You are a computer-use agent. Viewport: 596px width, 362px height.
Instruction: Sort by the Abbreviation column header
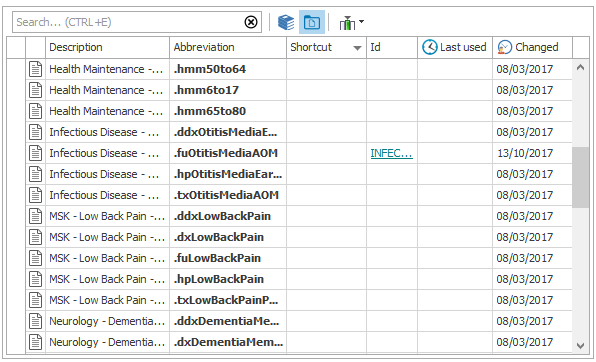pos(228,47)
